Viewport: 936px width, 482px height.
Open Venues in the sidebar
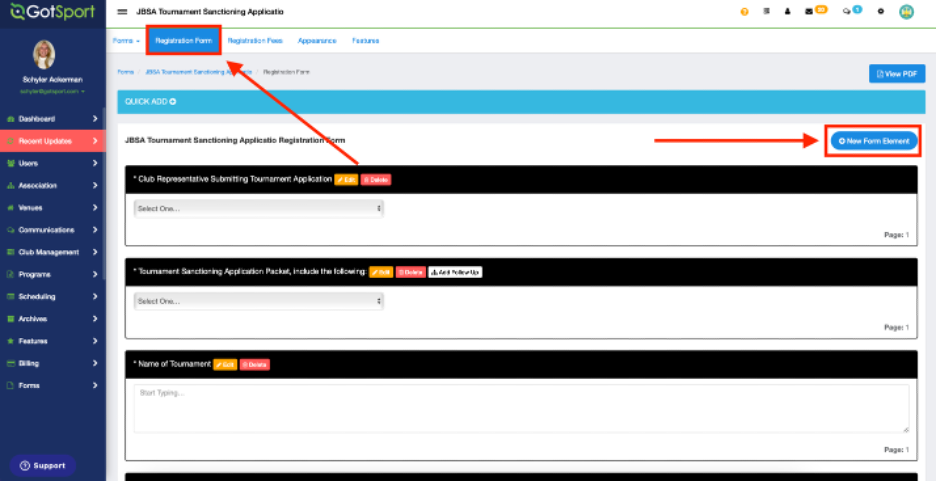[x=53, y=208]
